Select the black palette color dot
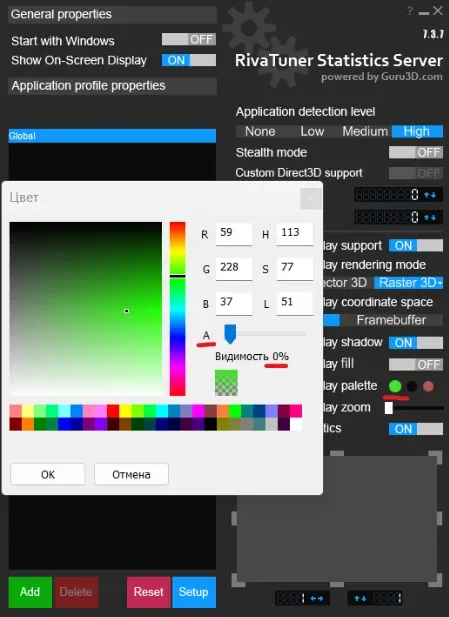This screenshot has height=617, width=449. 412,386
